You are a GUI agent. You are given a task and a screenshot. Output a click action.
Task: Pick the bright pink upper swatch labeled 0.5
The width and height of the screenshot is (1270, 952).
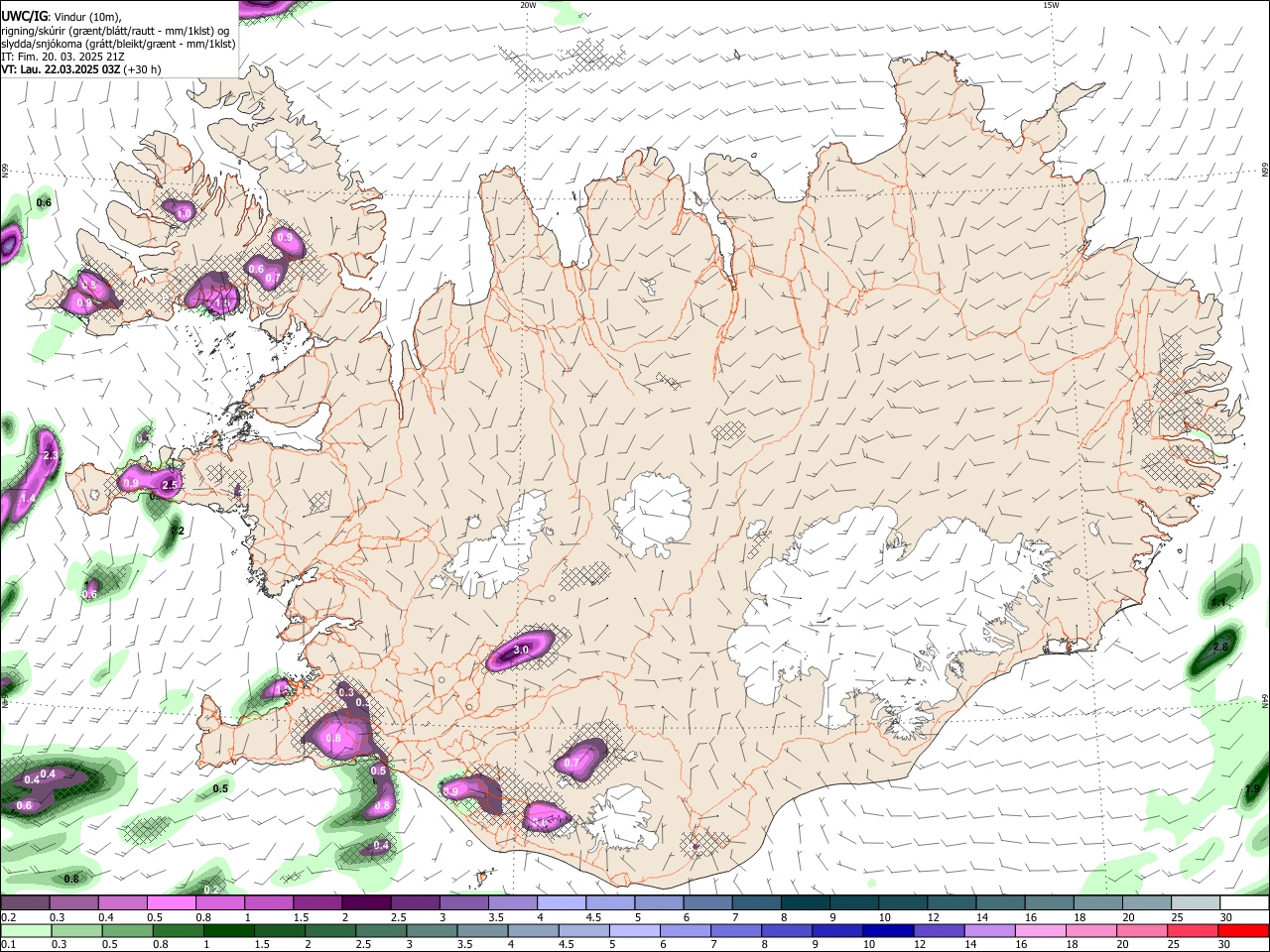point(171,903)
